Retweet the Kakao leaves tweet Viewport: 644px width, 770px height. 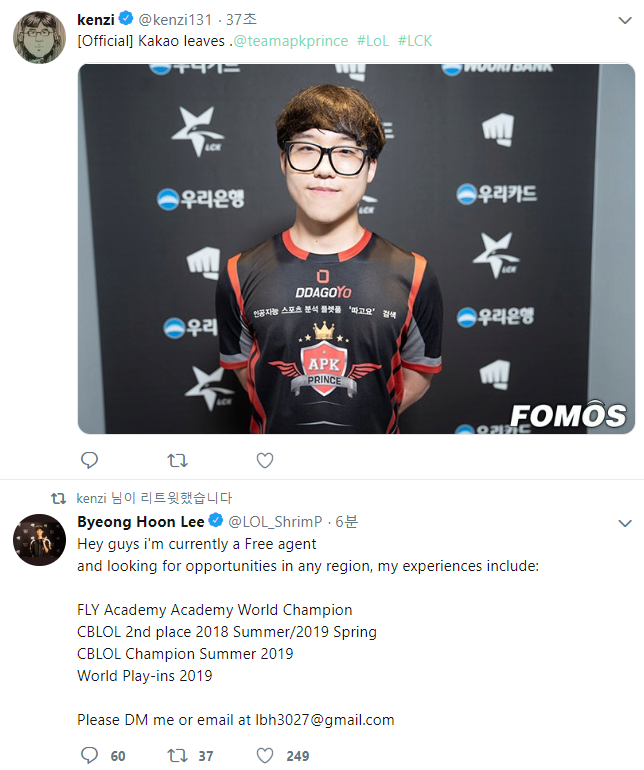click(177, 460)
